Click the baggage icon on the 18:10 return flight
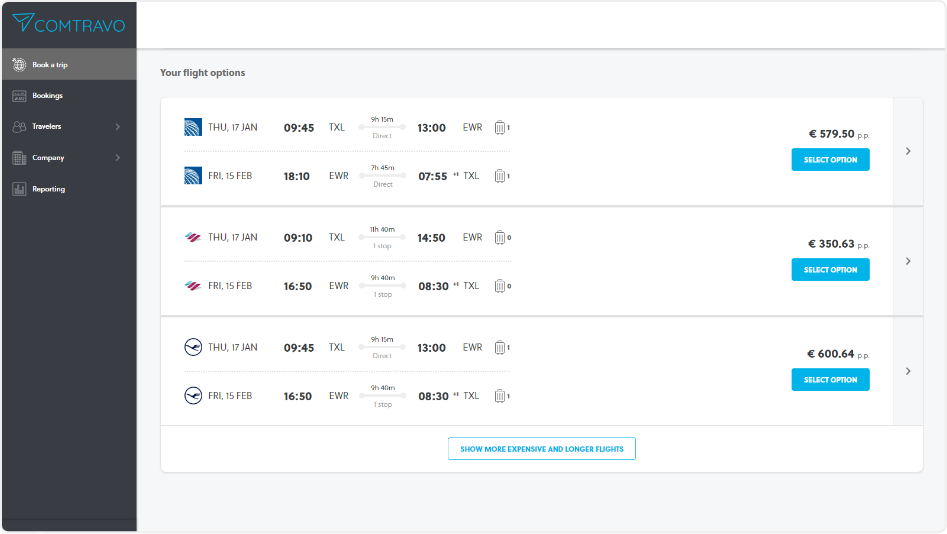Image resolution: width=947 pixels, height=534 pixels. (x=500, y=176)
